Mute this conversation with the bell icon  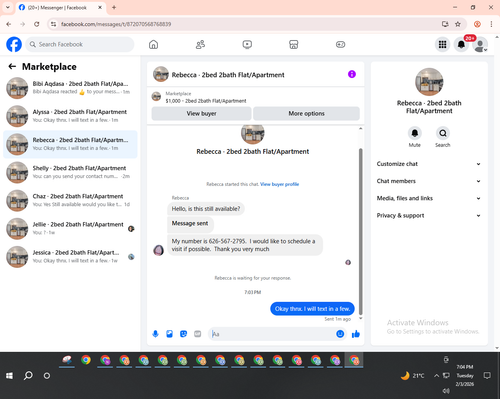415,133
